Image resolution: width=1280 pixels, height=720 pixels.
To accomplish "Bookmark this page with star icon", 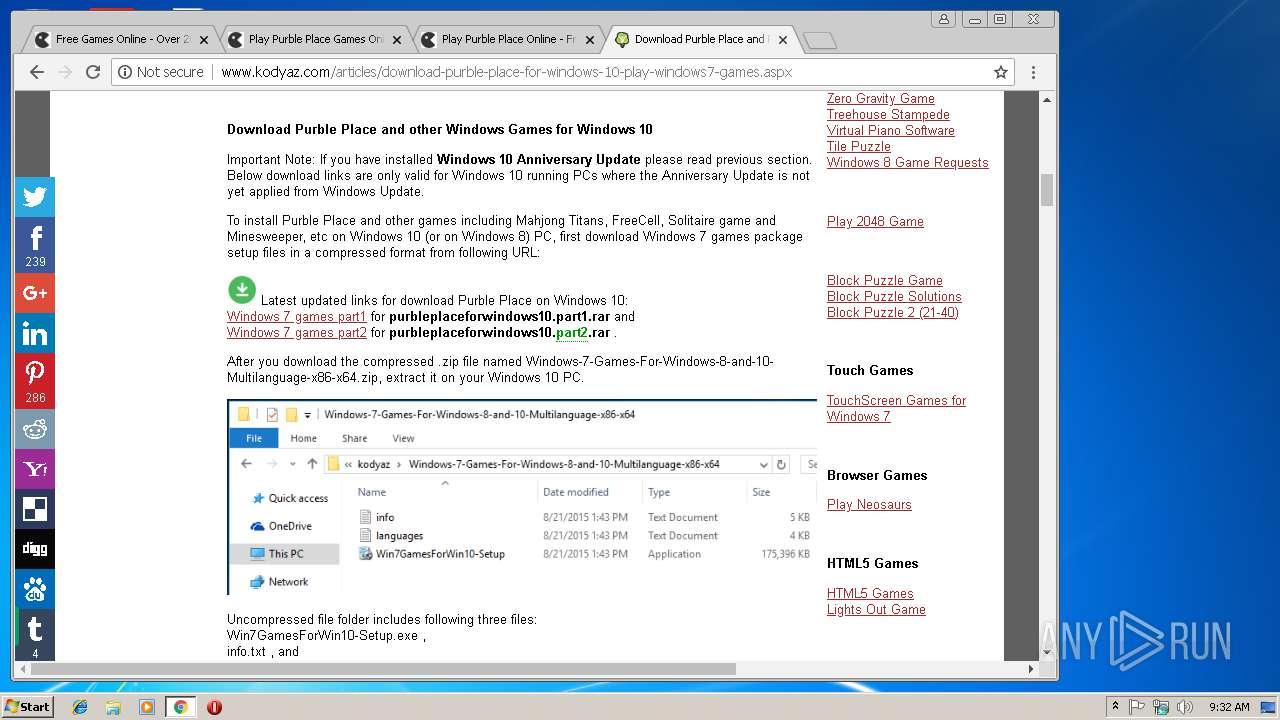I will [x=1000, y=72].
